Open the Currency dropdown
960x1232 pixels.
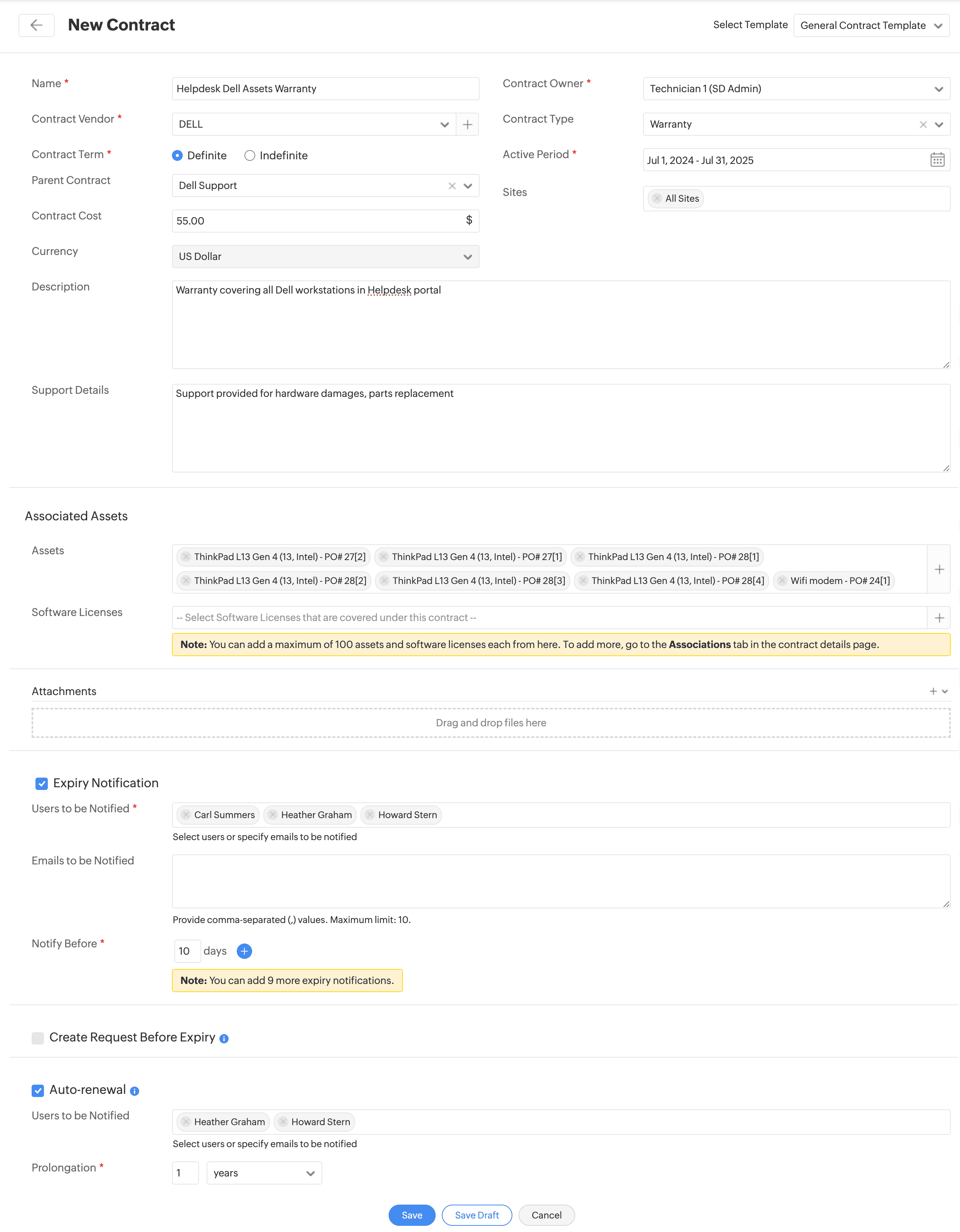pyautogui.click(x=325, y=256)
